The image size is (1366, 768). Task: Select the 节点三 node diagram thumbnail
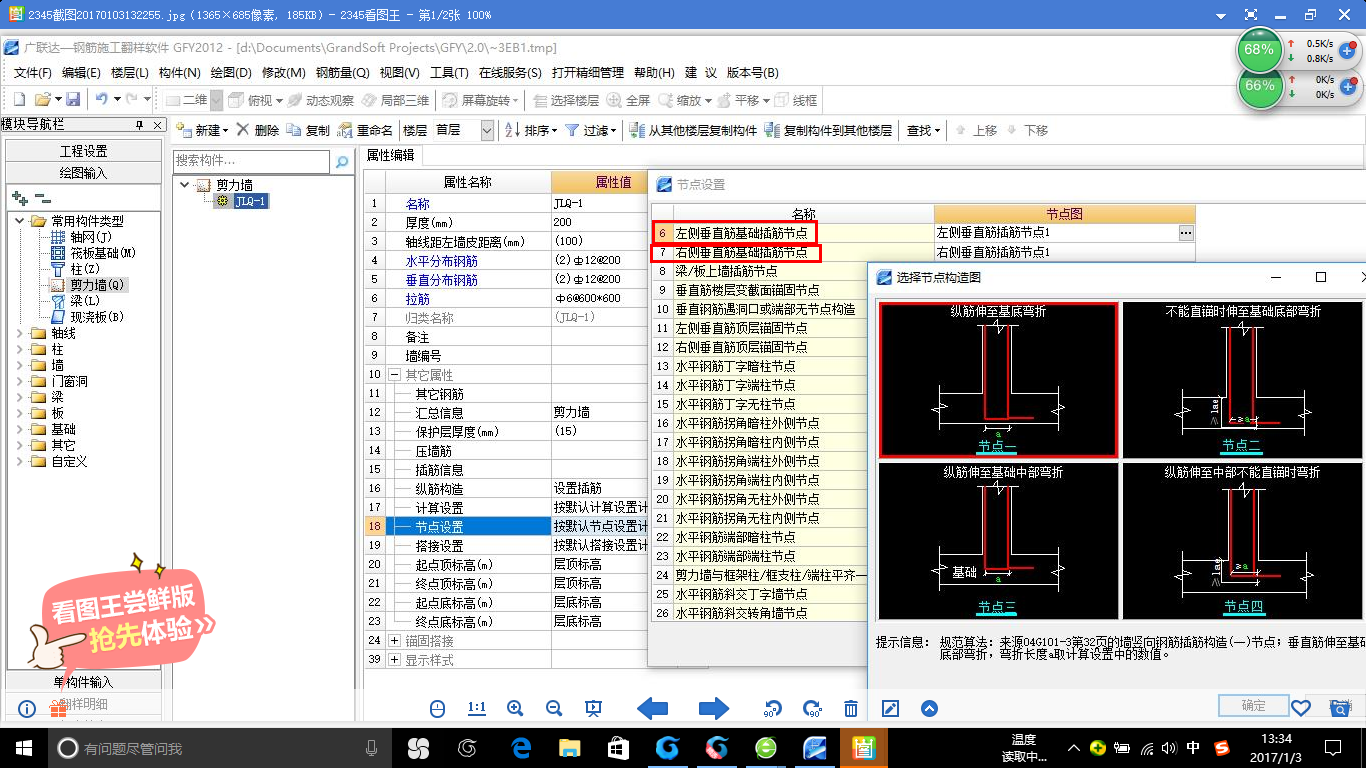(997, 541)
